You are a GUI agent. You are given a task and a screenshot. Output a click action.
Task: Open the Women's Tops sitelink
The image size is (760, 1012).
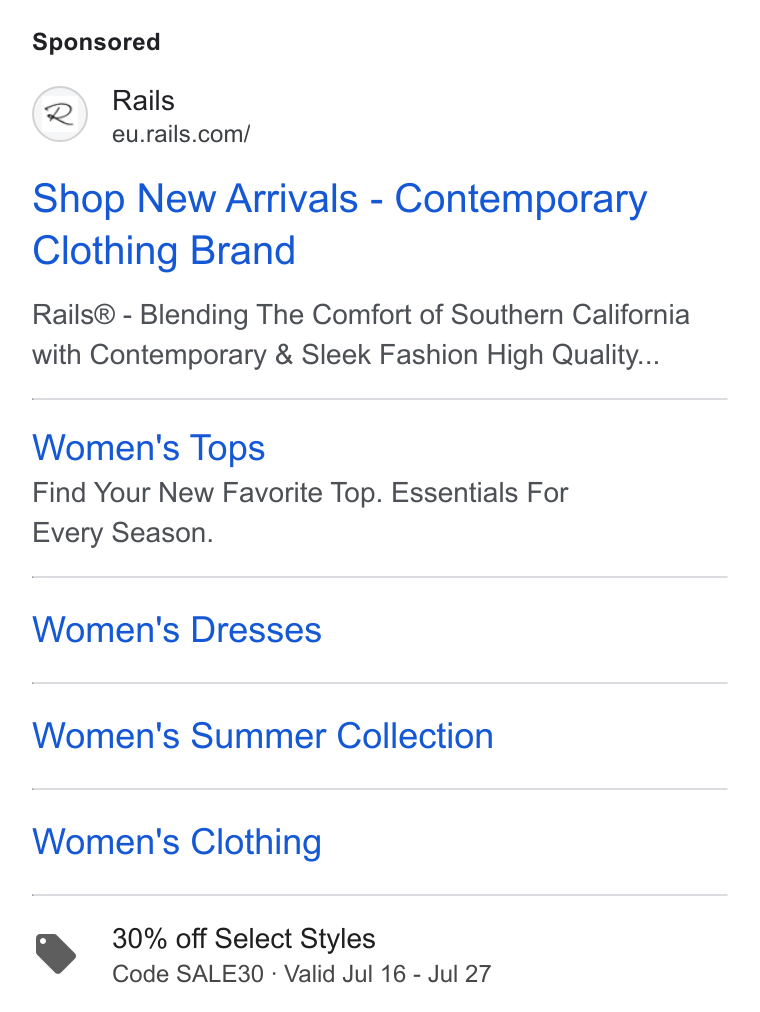[x=148, y=447]
